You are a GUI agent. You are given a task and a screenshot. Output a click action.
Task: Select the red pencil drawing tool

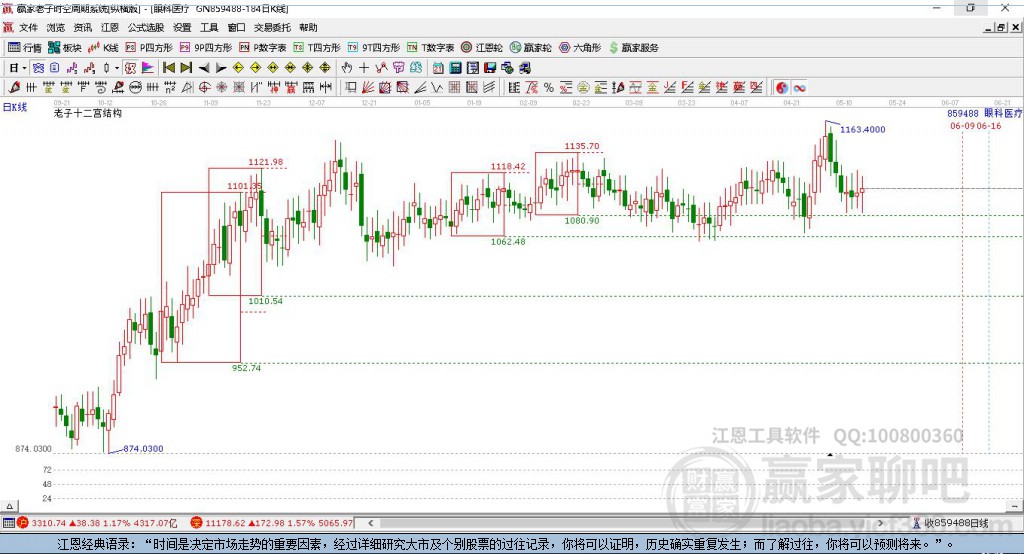coord(14,87)
